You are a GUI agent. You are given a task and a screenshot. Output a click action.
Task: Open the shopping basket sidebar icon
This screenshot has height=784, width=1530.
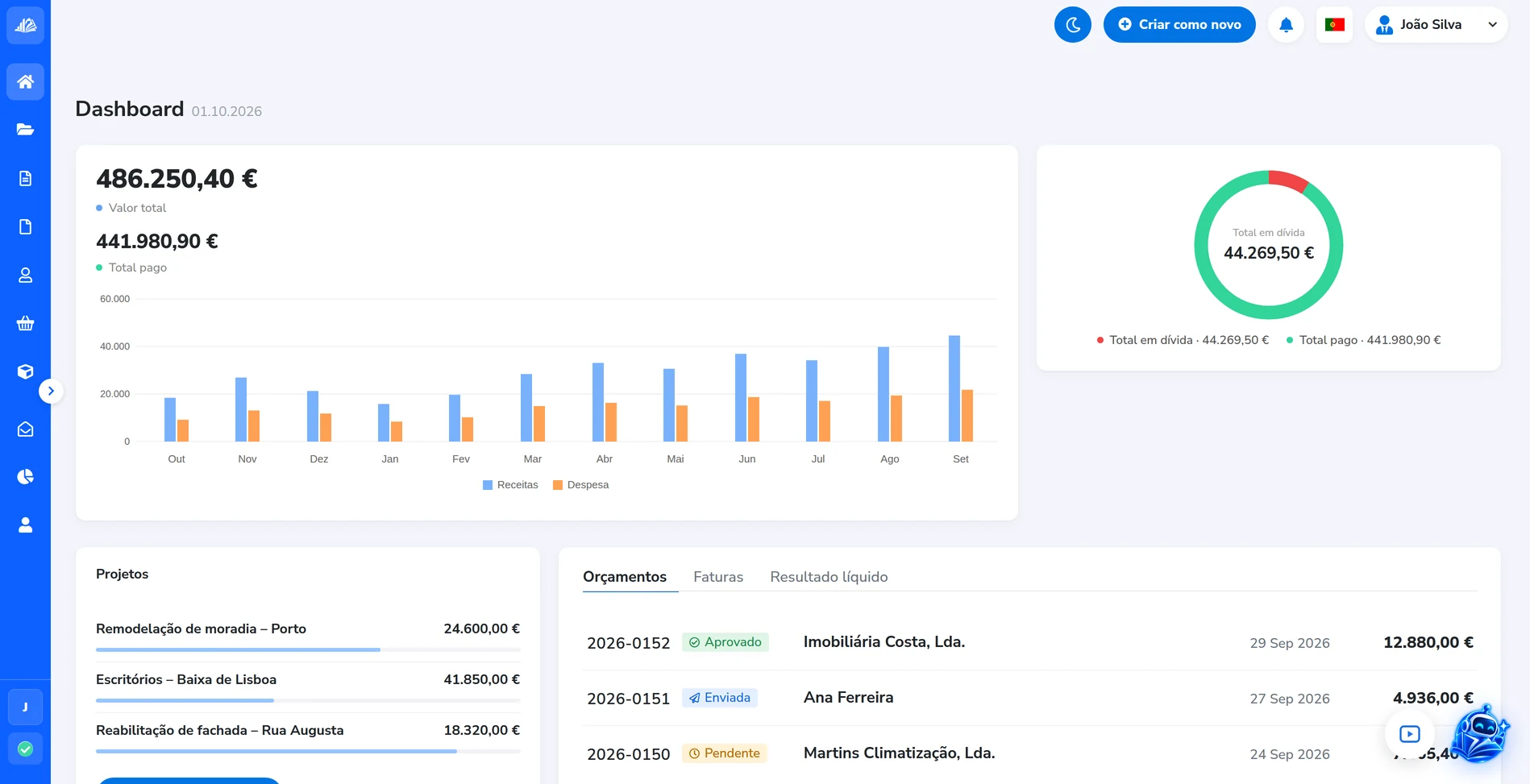(25, 323)
